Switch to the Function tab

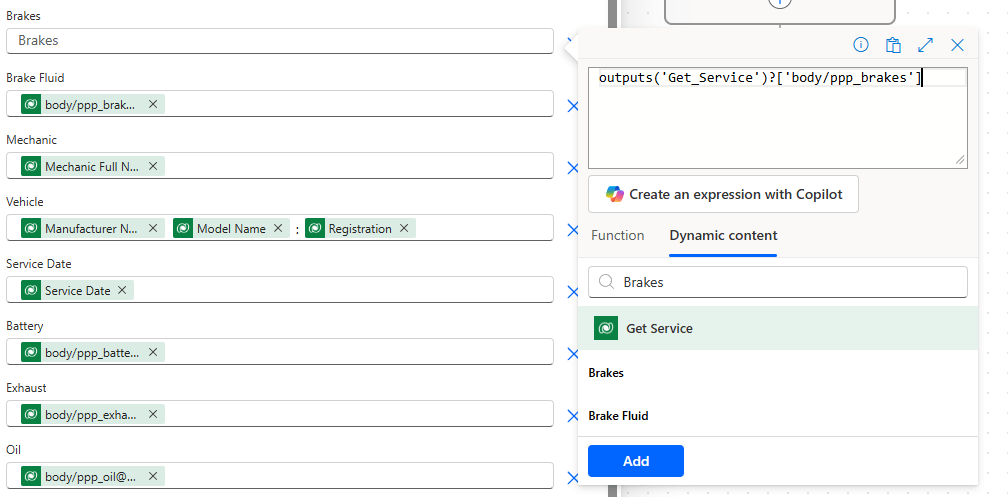tap(617, 236)
